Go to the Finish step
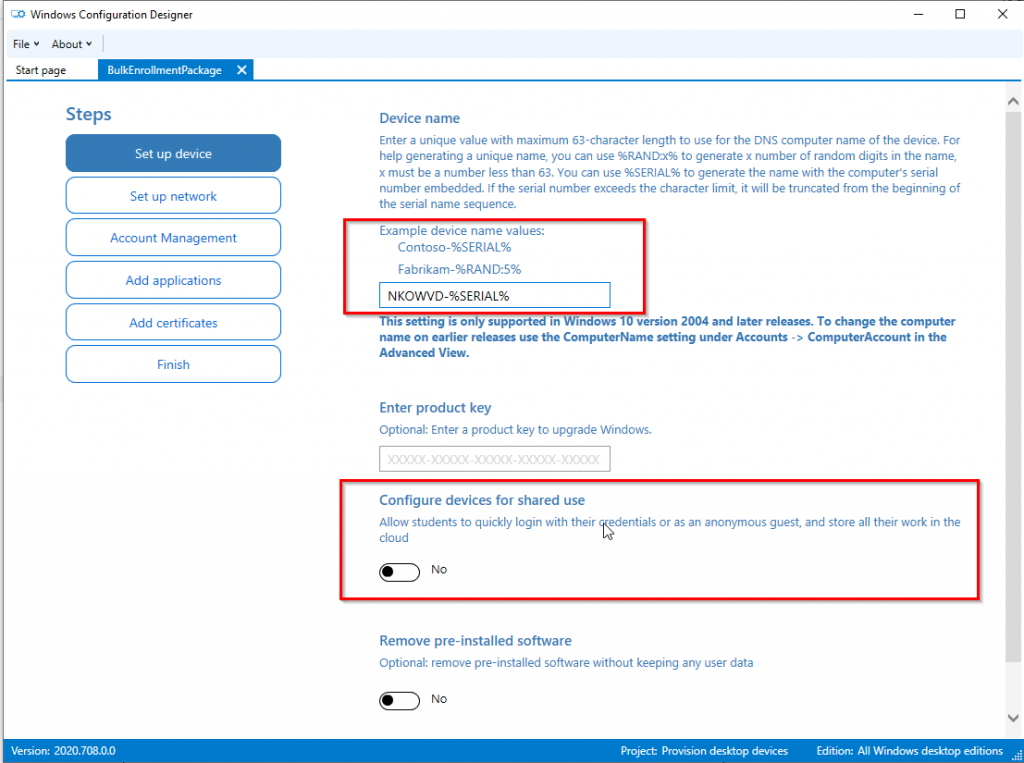Image resolution: width=1024 pixels, height=763 pixels. (x=173, y=365)
